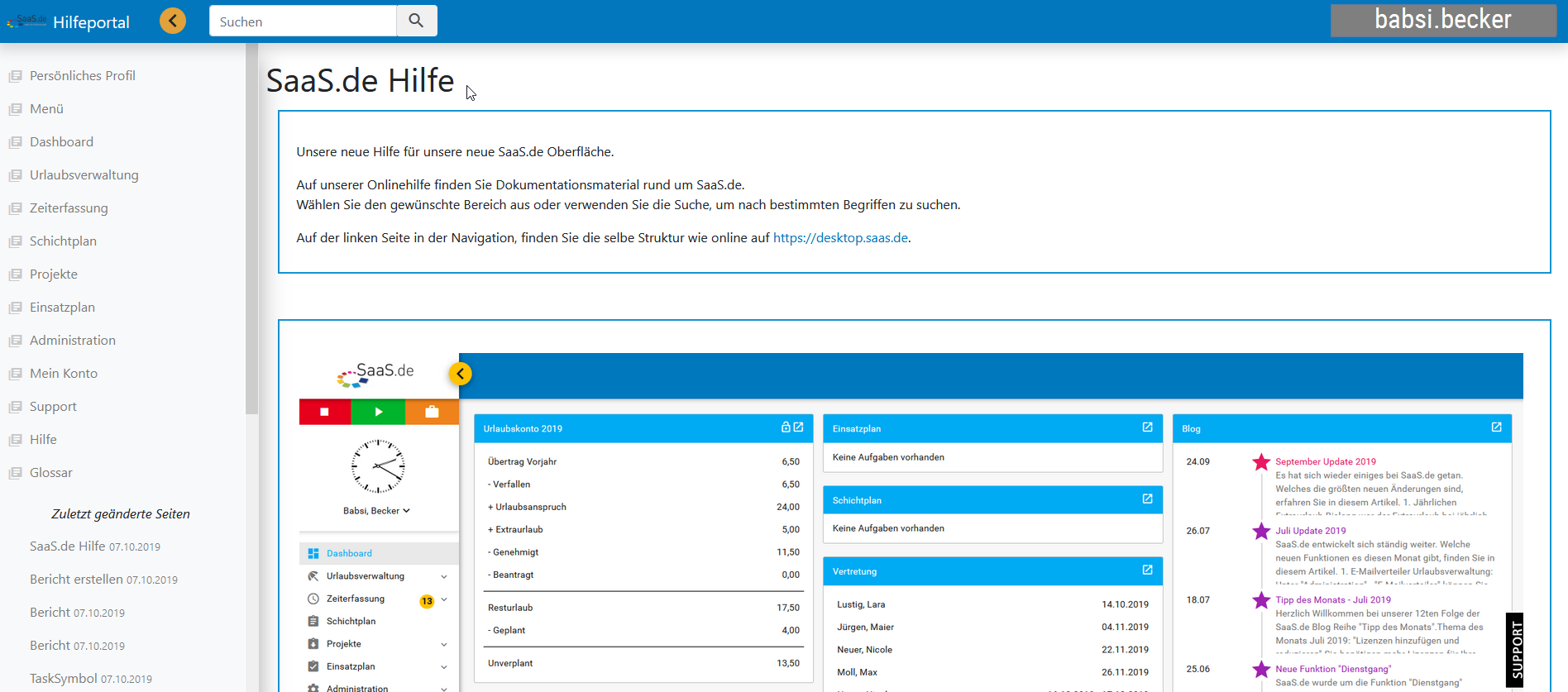This screenshot has height=692, width=1568.
Task: Open Administration help section
Action: [73, 340]
